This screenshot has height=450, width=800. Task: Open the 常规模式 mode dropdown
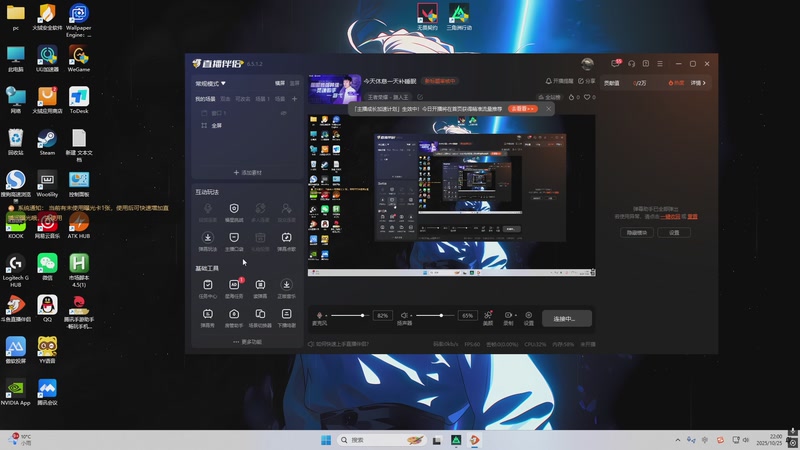click(x=210, y=83)
